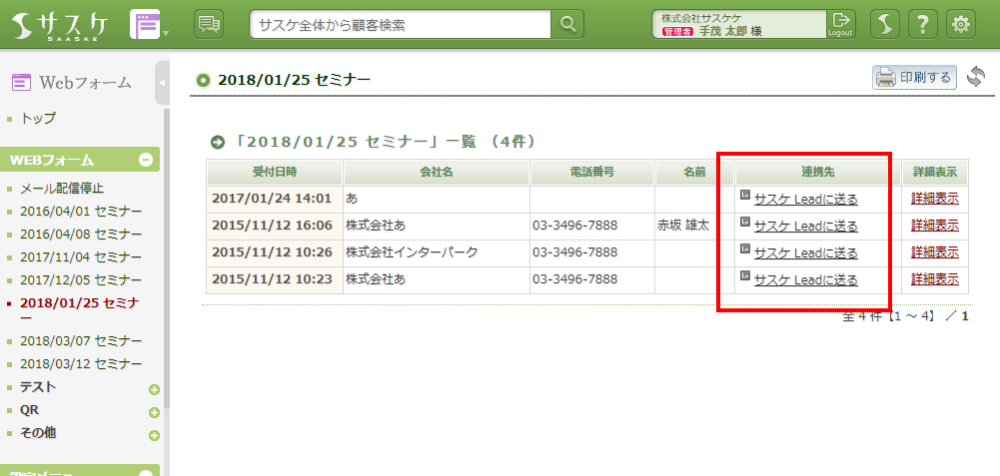Click 詳細表示 link for 赤坂 雄太 row
Image resolution: width=1000 pixels, height=476 pixels.
click(x=934, y=226)
